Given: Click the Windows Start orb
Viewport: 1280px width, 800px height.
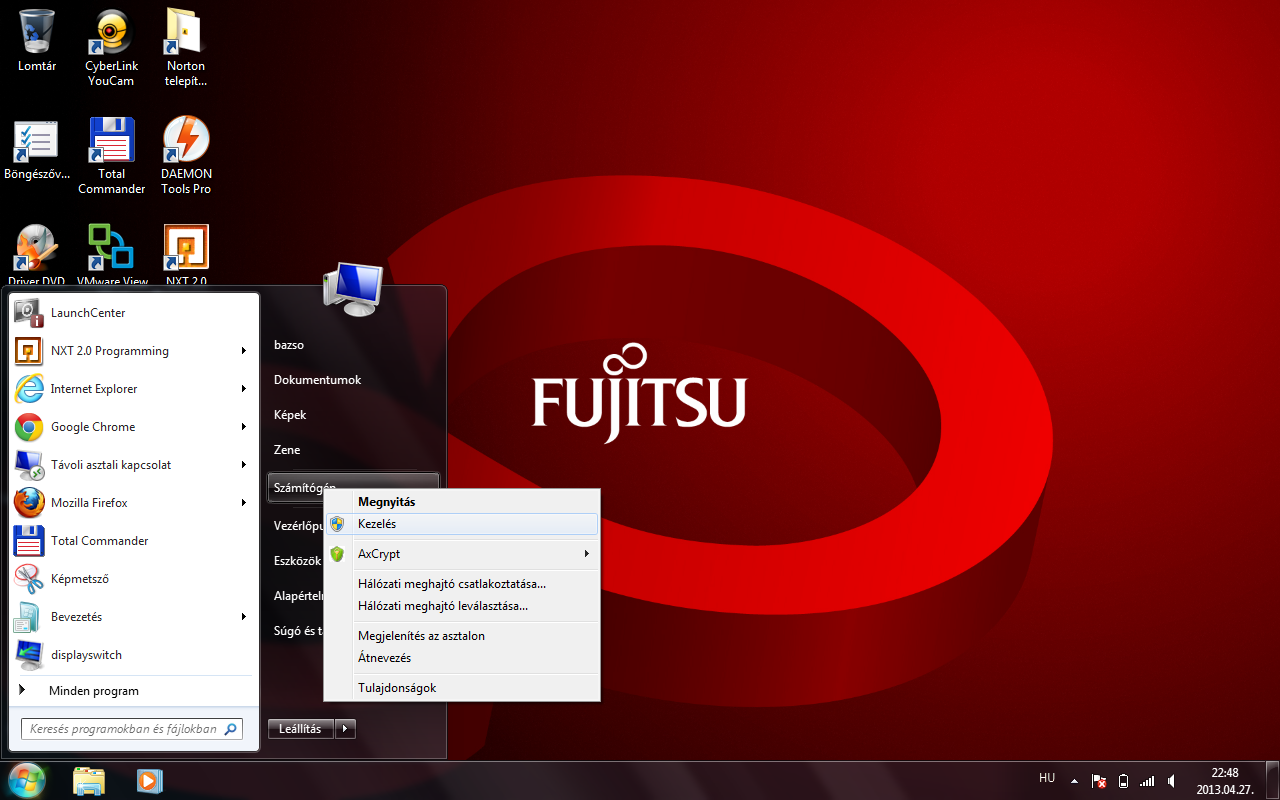Looking at the screenshot, I should click(x=27, y=780).
